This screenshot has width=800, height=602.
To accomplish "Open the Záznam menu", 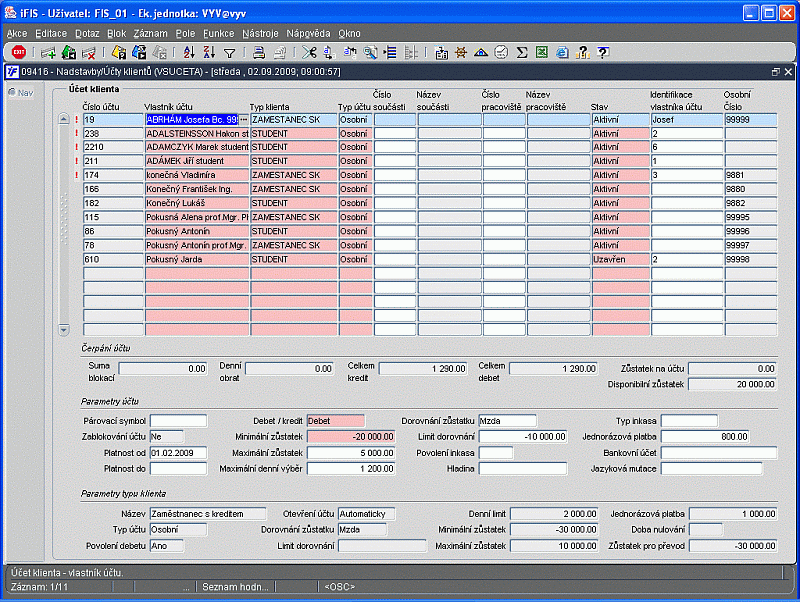I will [x=151, y=33].
